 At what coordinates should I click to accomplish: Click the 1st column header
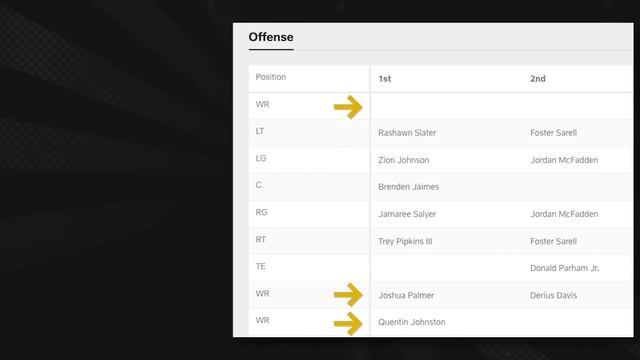[384, 79]
